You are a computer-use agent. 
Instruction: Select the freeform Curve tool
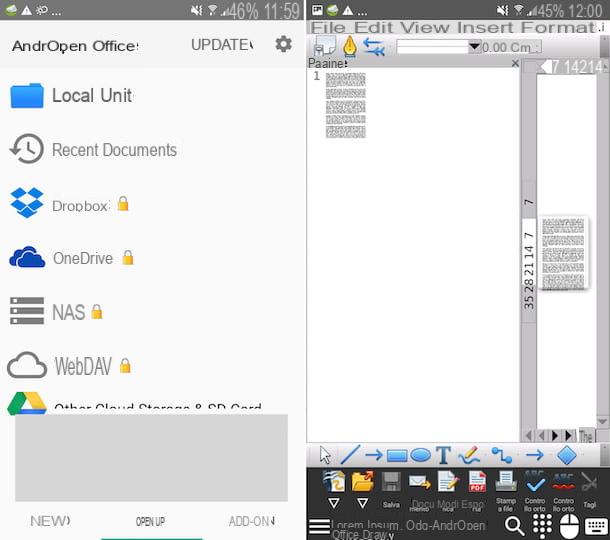click(469, 455)
